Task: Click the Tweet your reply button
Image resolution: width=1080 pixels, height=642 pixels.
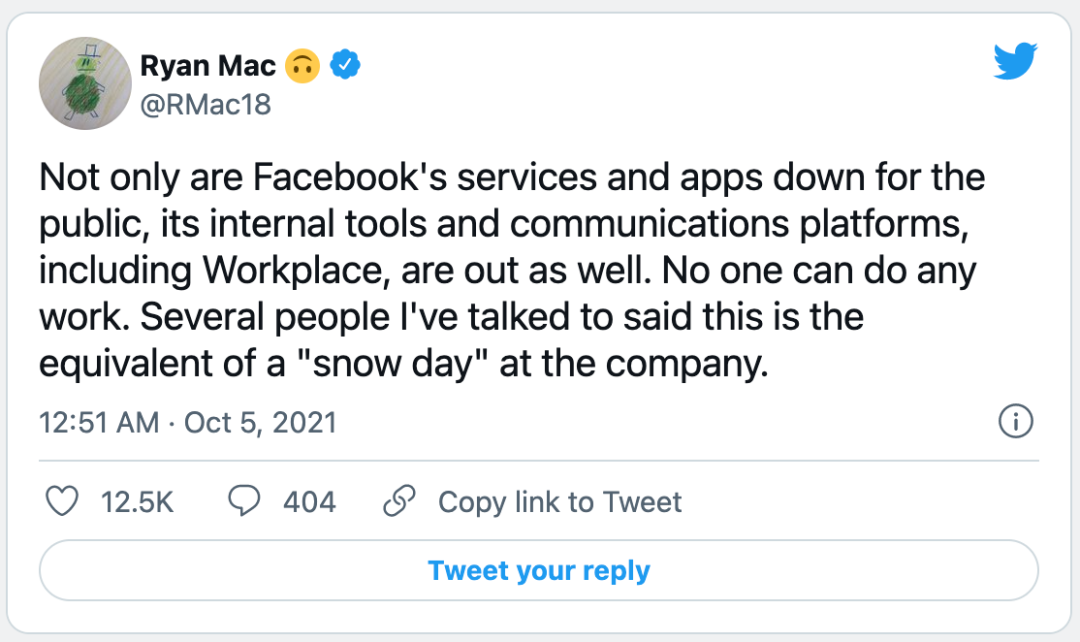Action: click(539, 571)
